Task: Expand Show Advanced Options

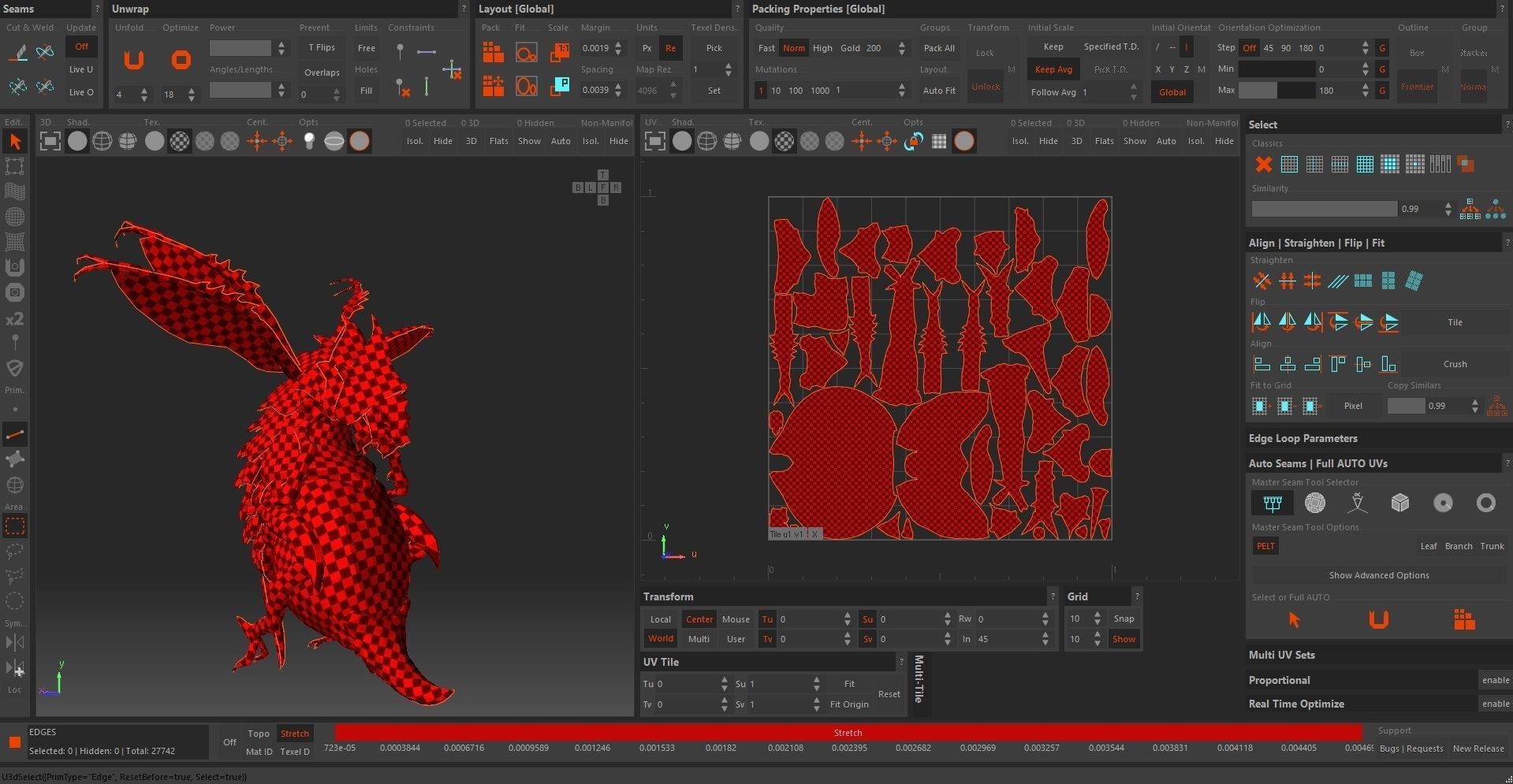Action: [1379, 575]
